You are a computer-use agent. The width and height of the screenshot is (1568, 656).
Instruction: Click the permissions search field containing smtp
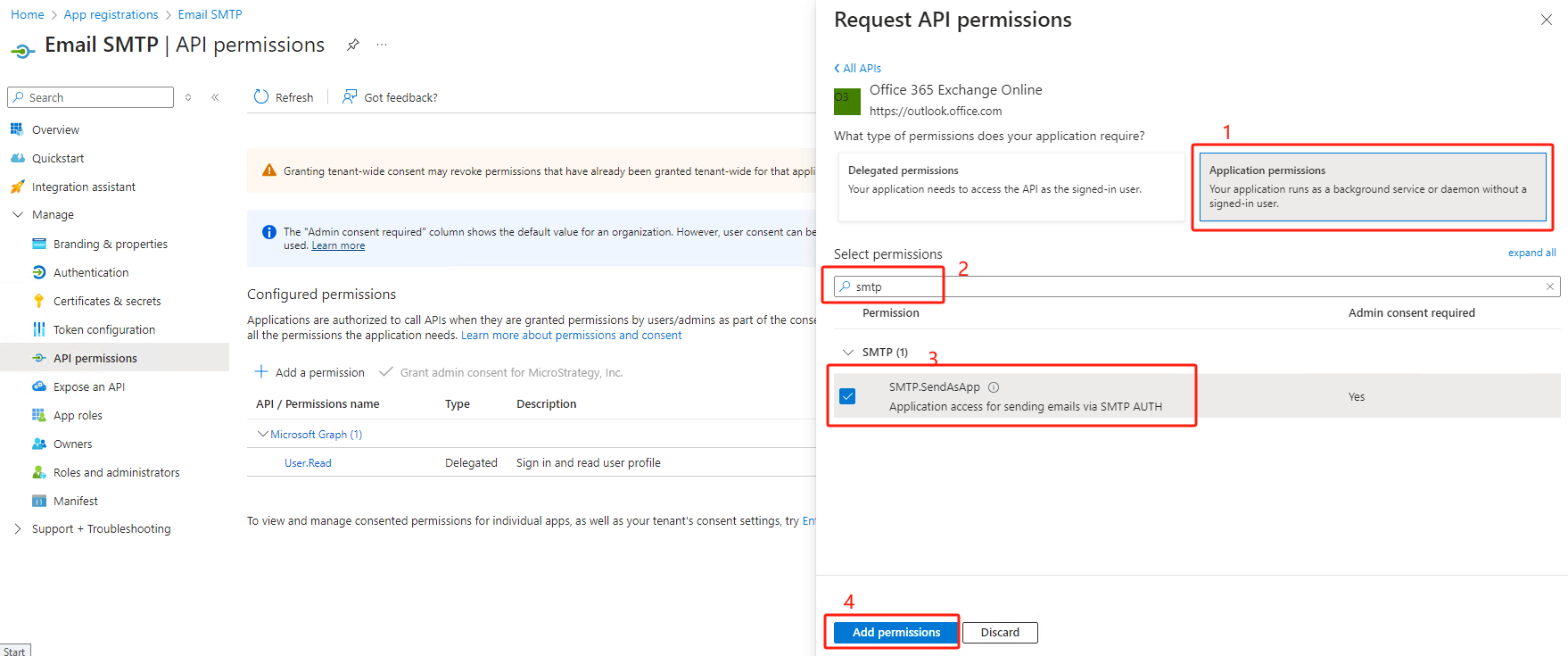(1195, 286)
